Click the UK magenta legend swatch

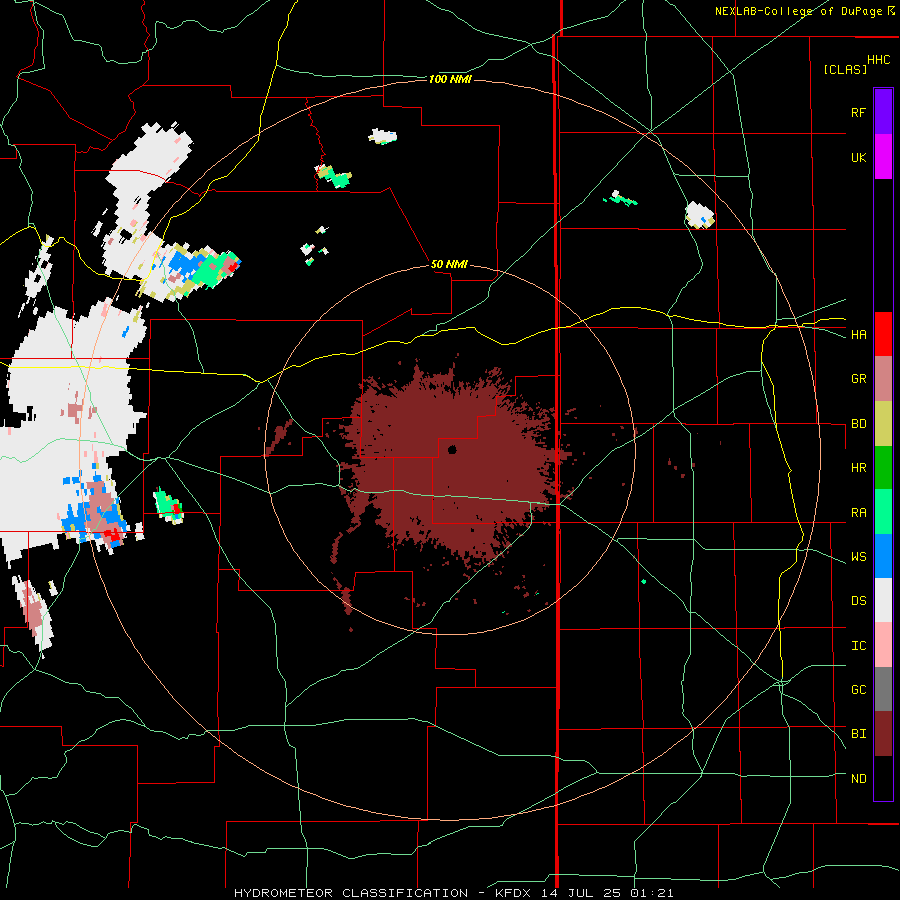point(883,157)
